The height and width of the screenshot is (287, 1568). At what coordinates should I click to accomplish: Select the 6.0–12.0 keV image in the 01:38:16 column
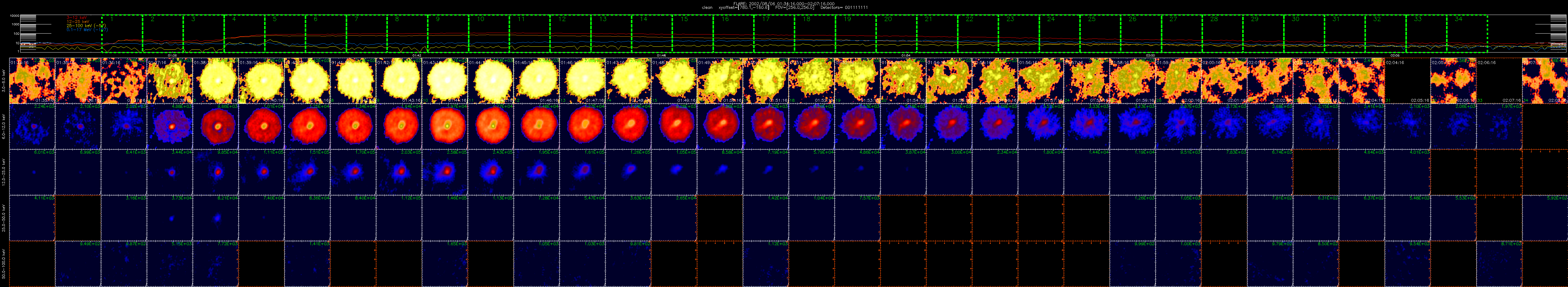(216, 126)
